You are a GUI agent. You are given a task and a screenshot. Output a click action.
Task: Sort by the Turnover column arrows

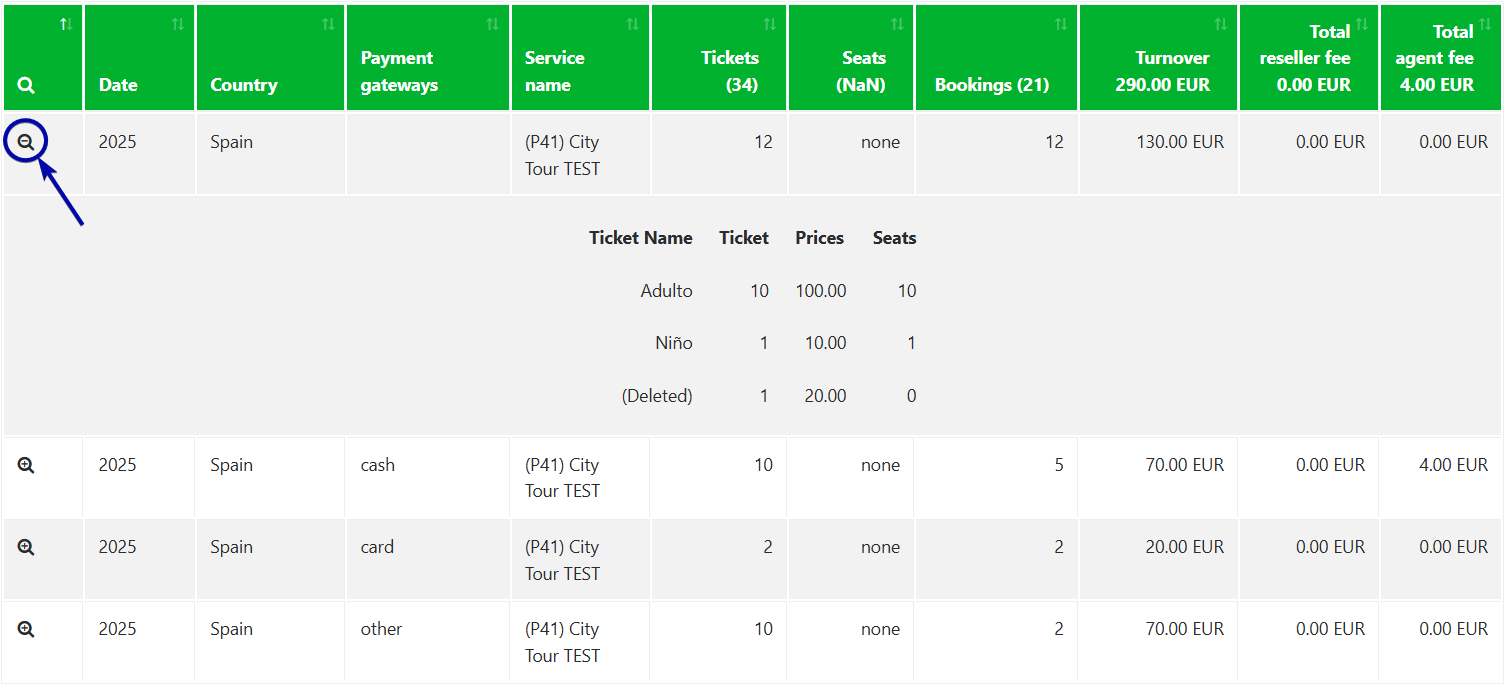[x=1221, y=24]
